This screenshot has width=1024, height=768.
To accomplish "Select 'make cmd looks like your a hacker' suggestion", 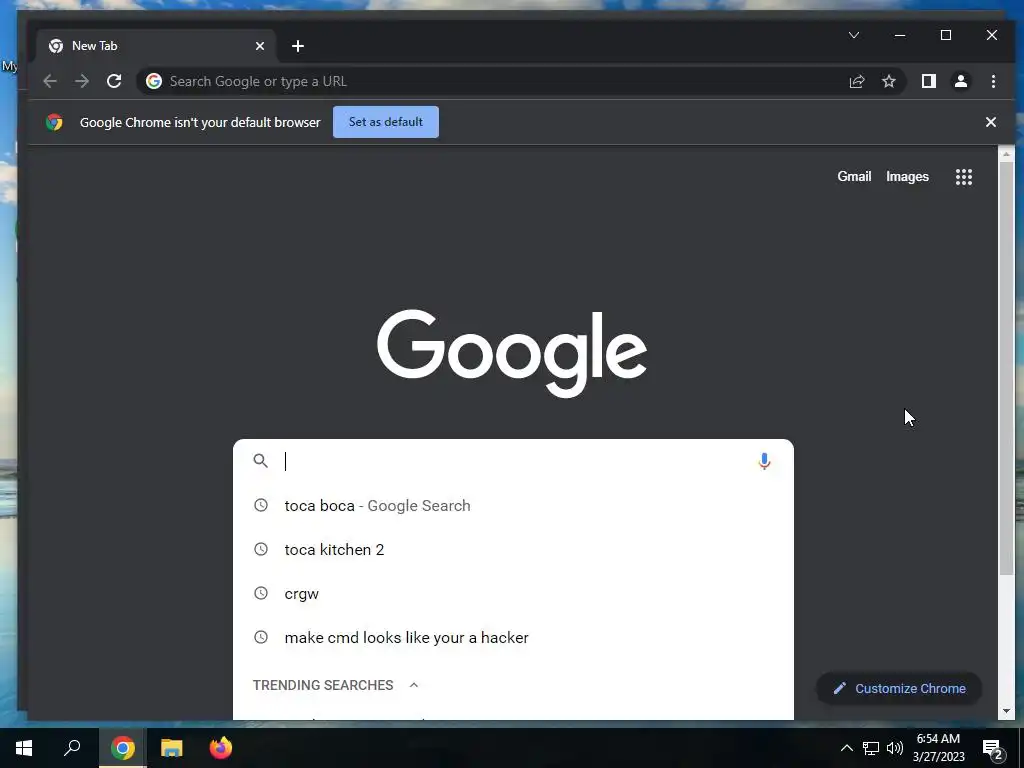I will click(x=513, y=637).
